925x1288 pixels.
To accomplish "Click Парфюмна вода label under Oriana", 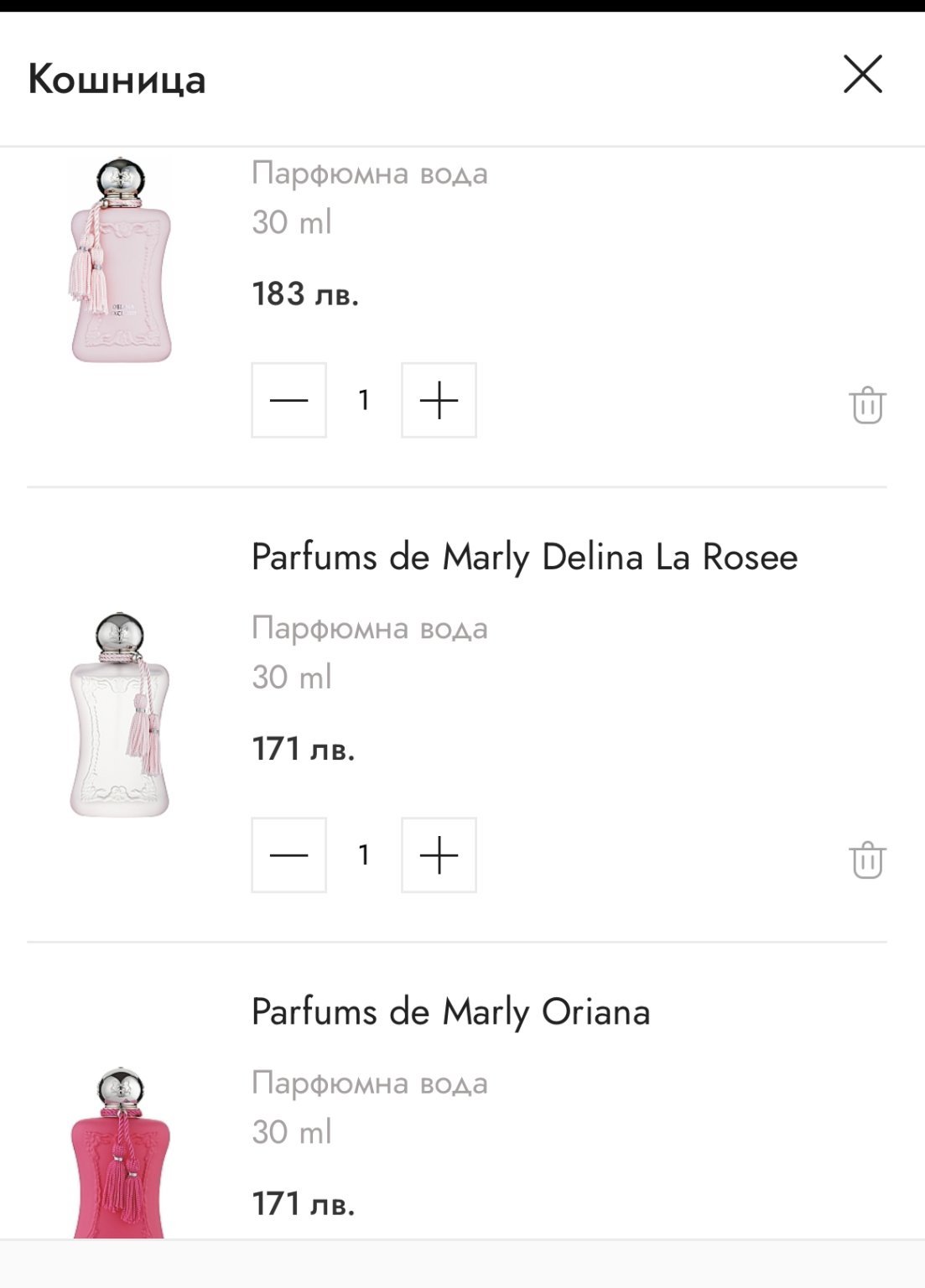I will pyautogui.click(x=369, y=1083).
